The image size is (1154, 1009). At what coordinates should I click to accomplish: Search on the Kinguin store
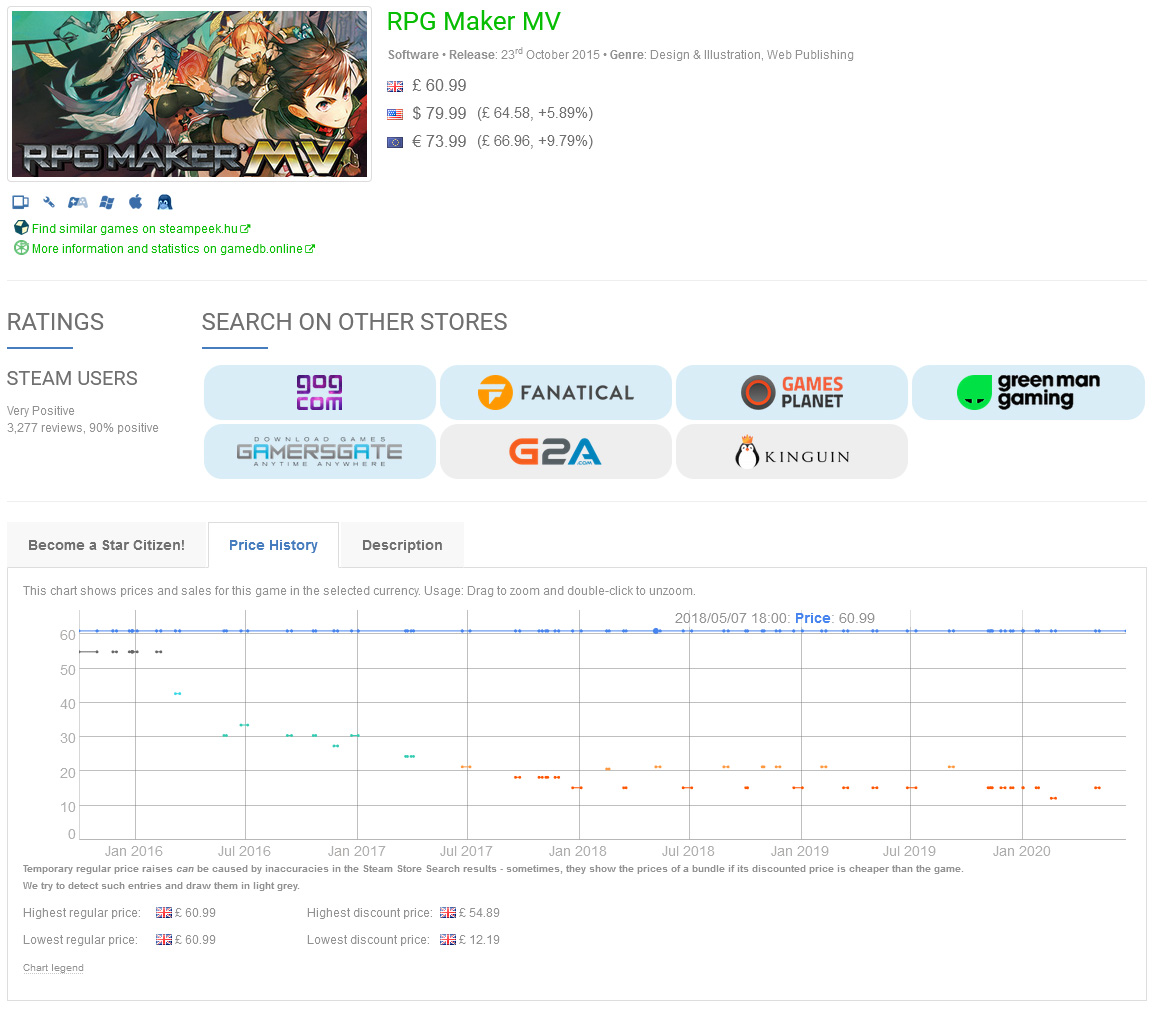pyautogui.click(x=791, y=451)
